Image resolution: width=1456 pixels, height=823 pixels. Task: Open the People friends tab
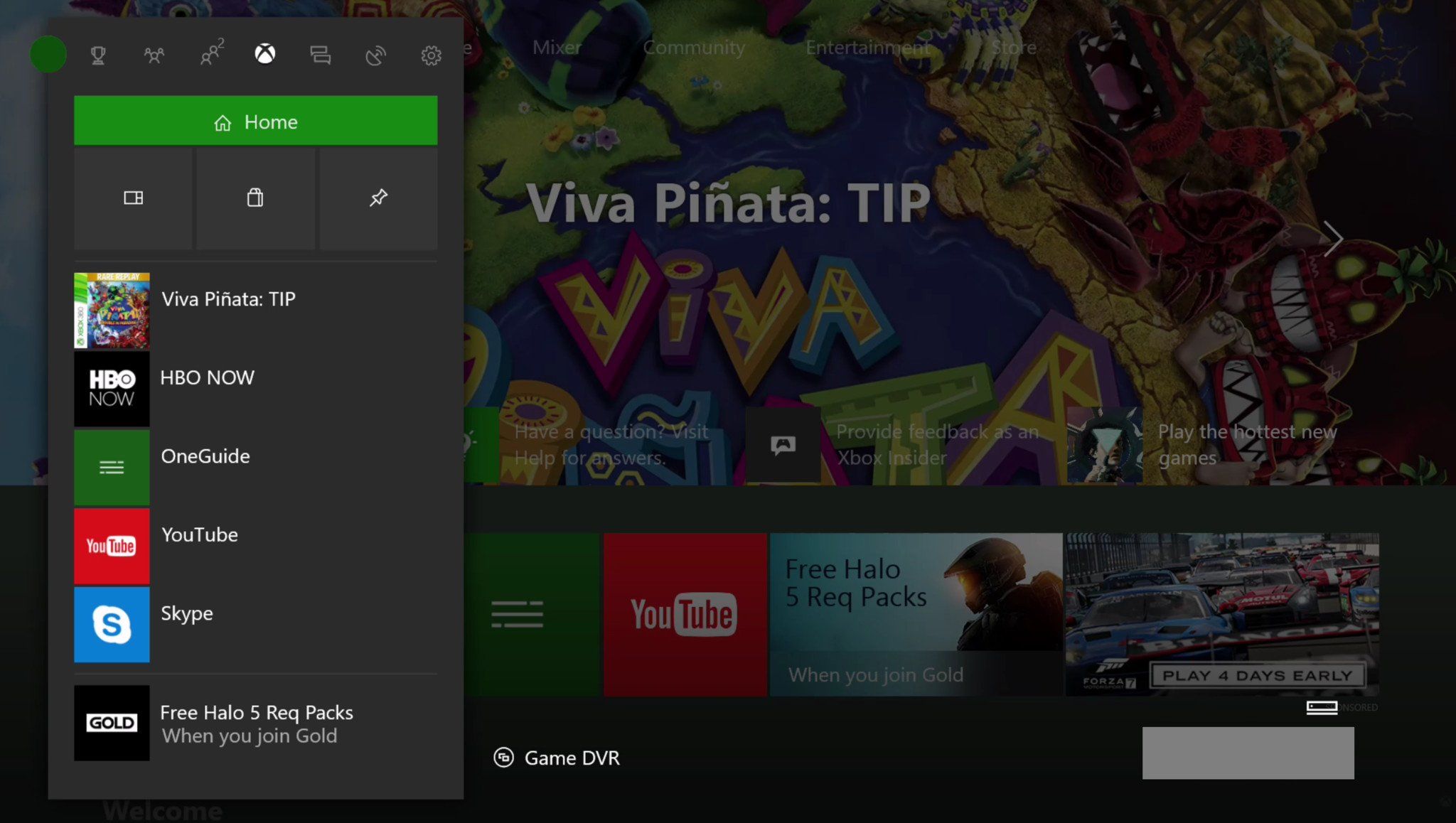click(154, 55)
